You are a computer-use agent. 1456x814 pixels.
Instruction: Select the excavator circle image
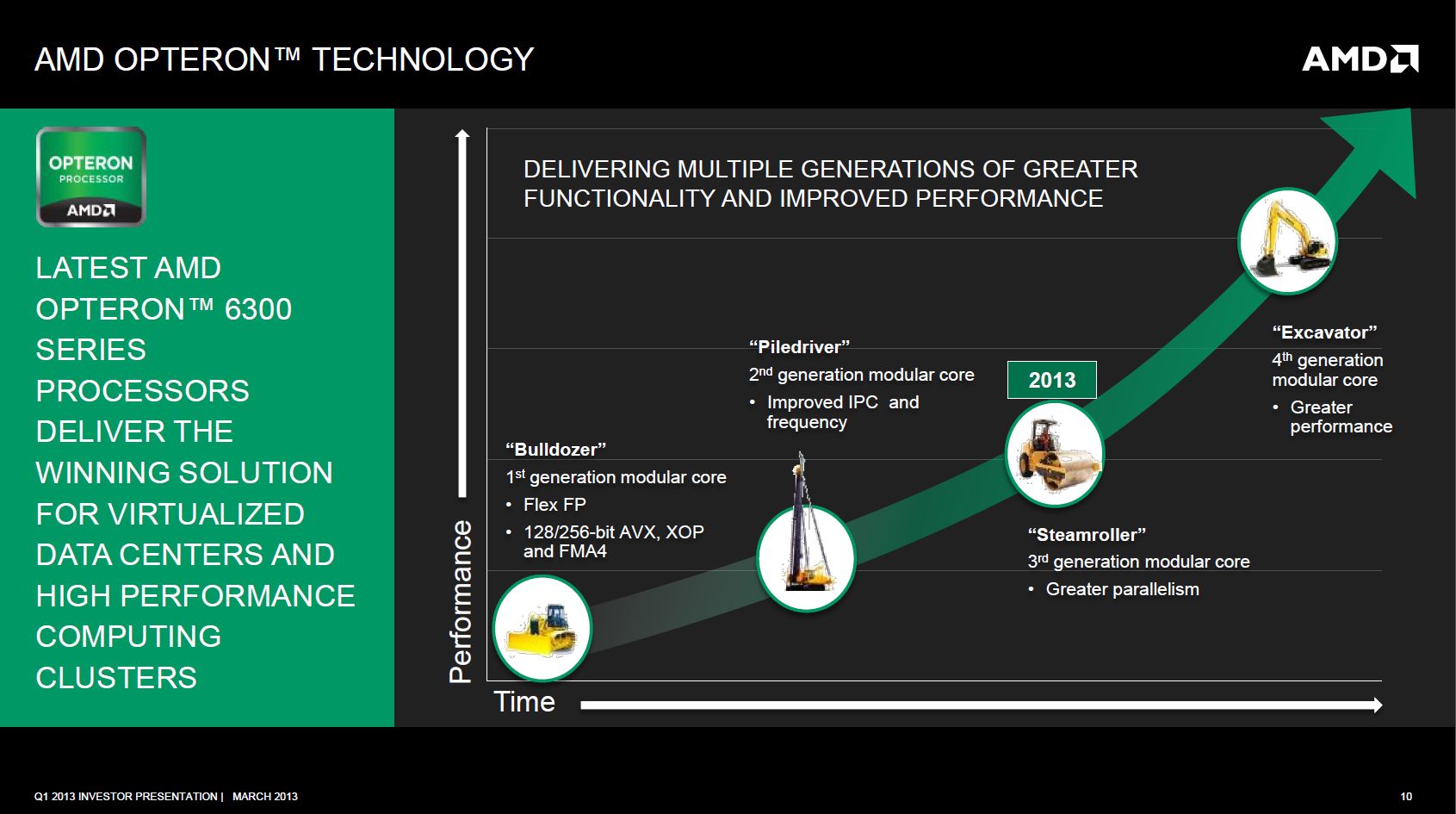click(1287, 241)
